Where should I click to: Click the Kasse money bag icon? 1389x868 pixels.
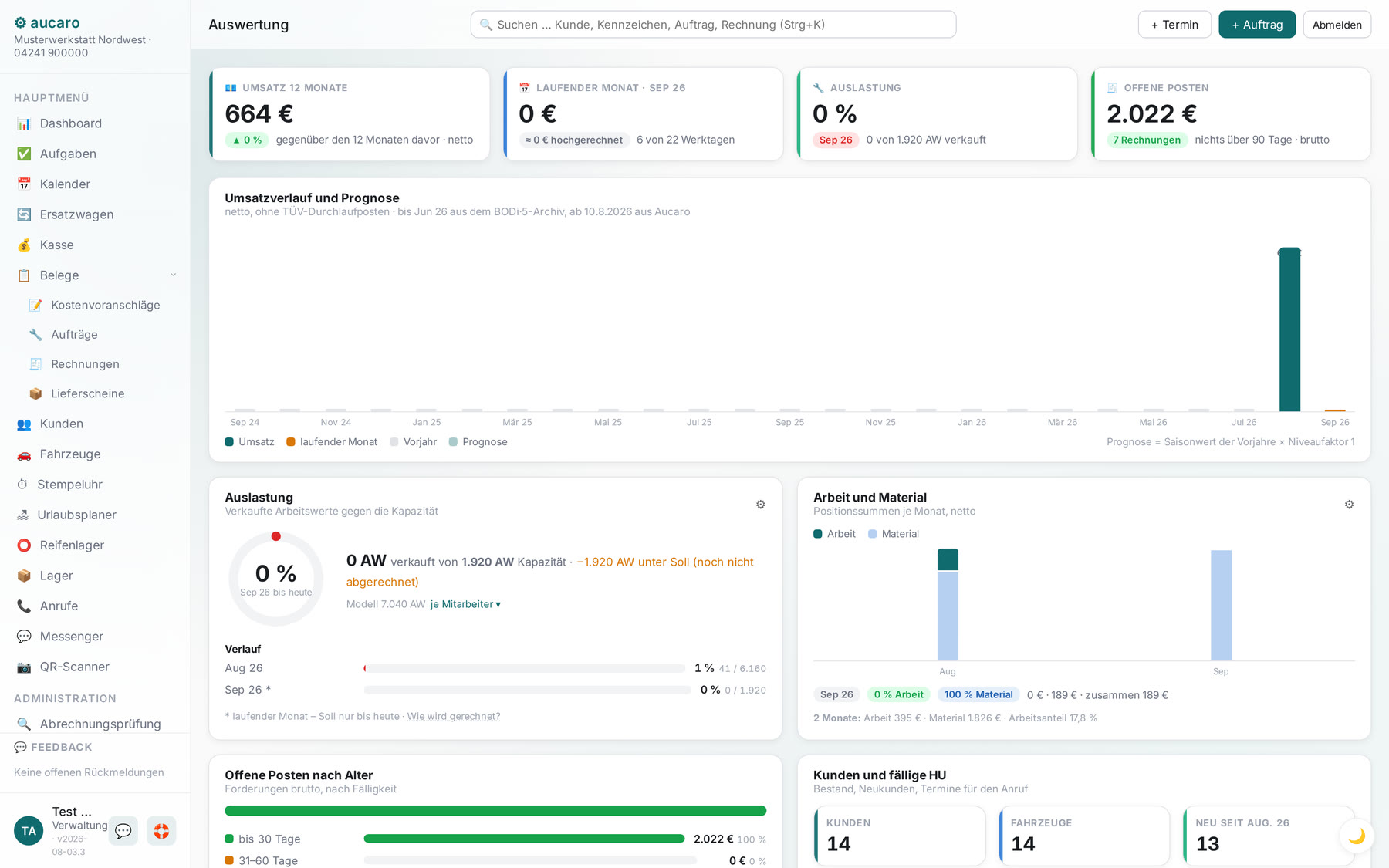tap(24, 245)
